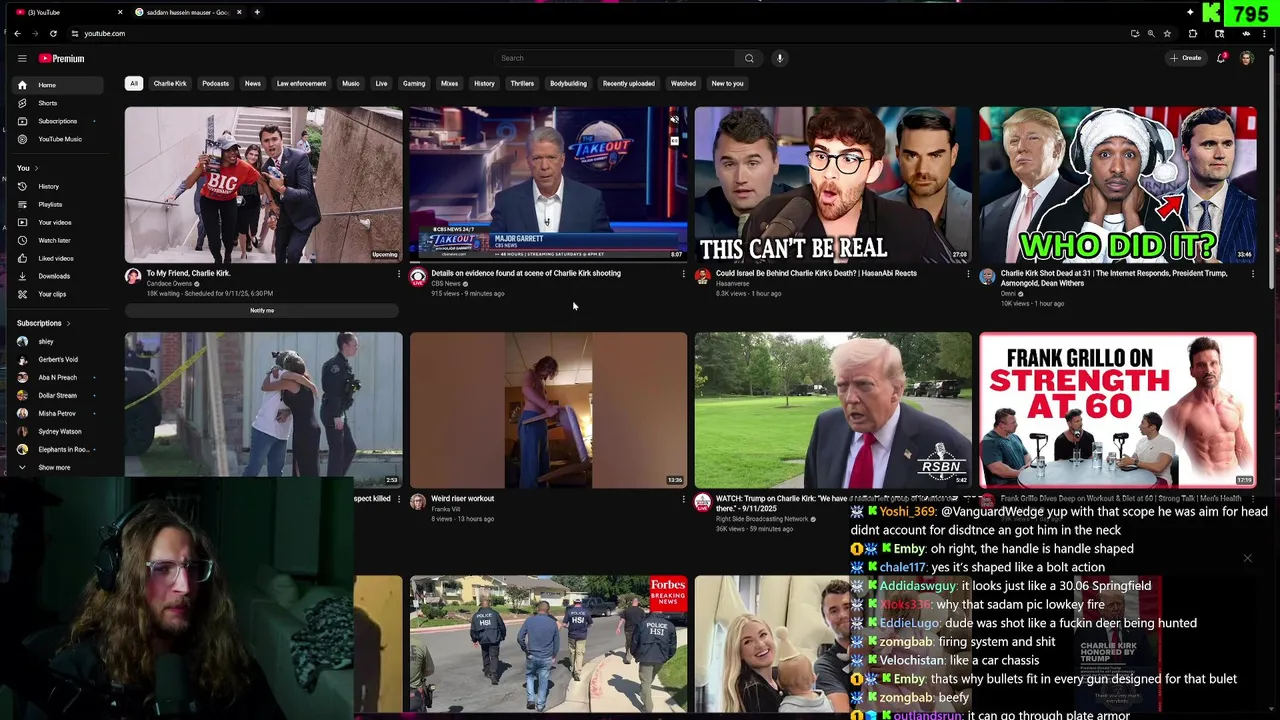Open Frank Grillo Strength at 60 thumbnail
Viewport: 1280px width, 720px height.
pyautogui.click(x=1118, y=410)
